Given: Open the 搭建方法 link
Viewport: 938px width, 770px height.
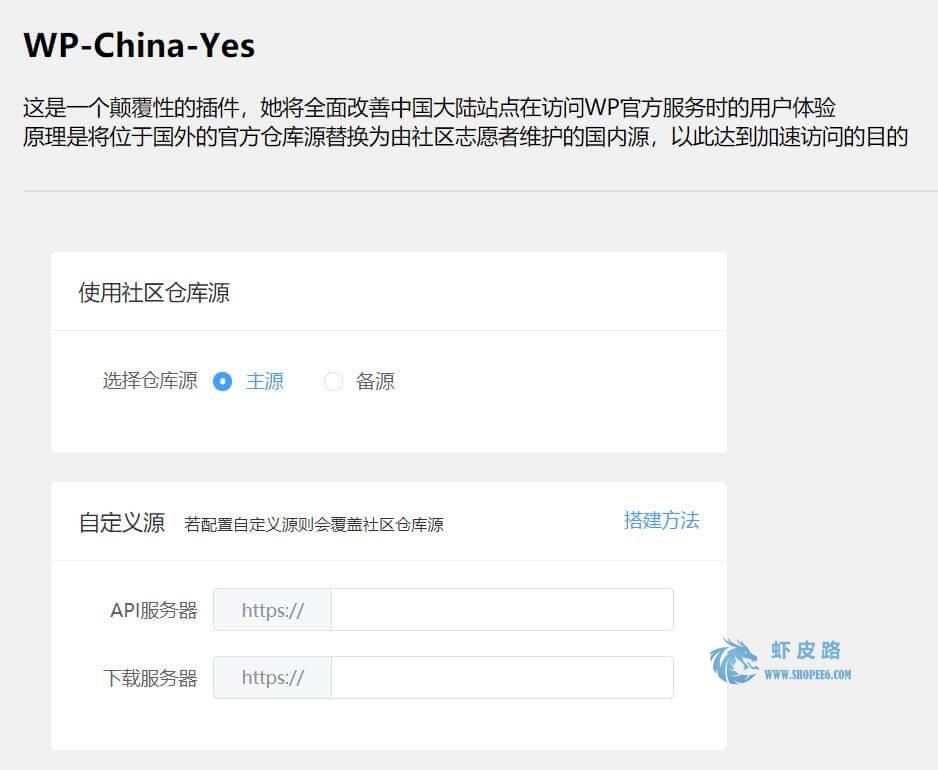Looking at the screenshot, I should 662,520.
